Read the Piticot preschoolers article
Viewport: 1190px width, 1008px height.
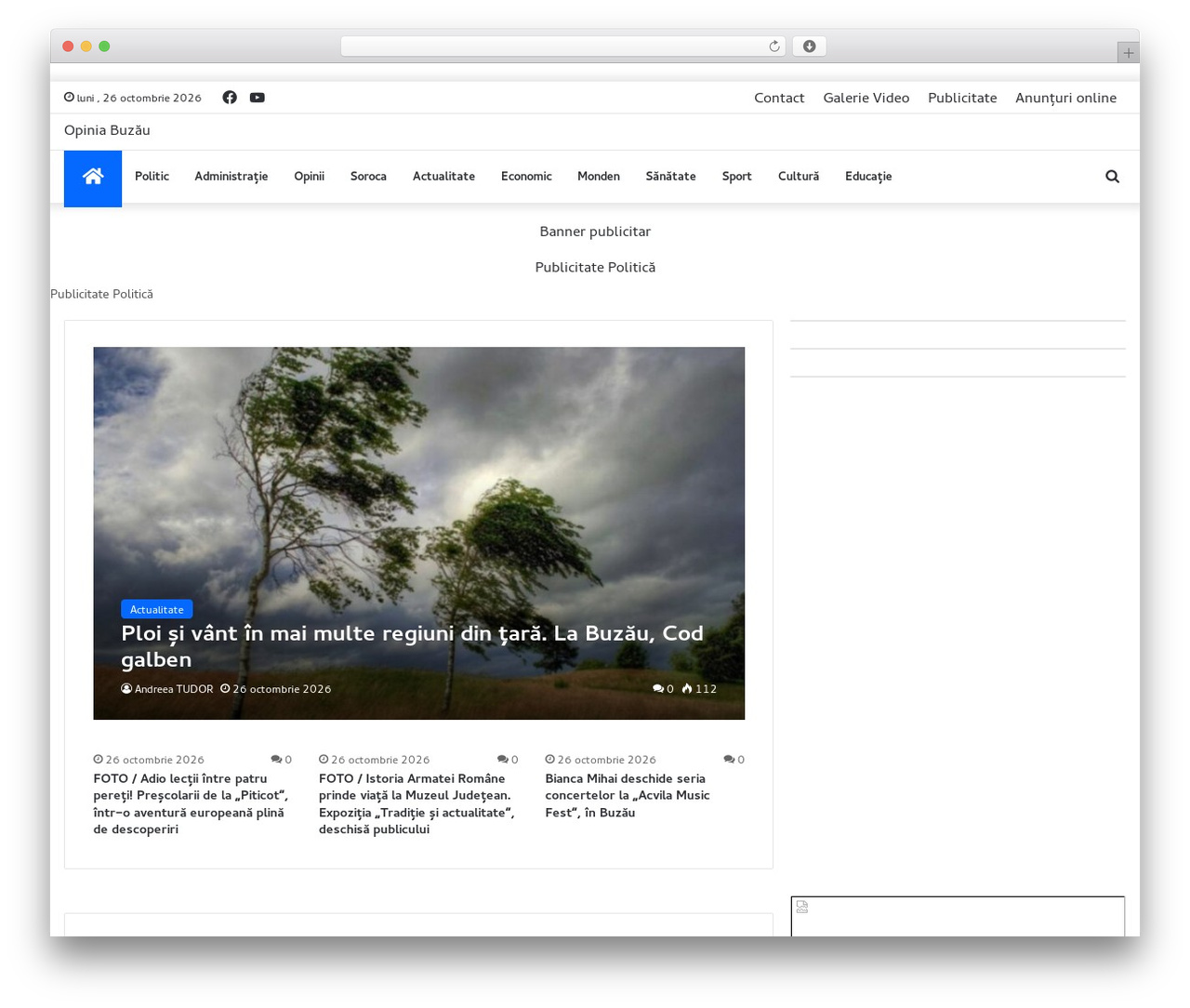(191, 804)
